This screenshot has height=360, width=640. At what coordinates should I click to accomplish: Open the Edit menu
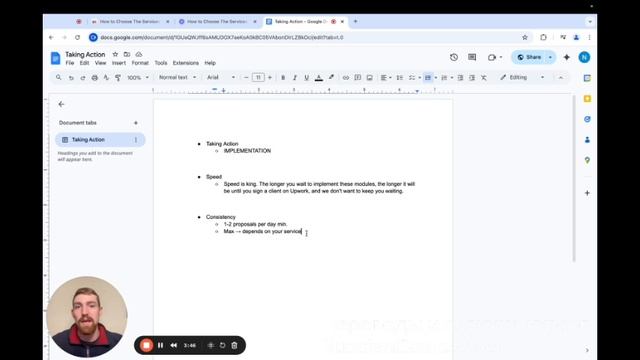pyautogui.click(x=84, y=63)
